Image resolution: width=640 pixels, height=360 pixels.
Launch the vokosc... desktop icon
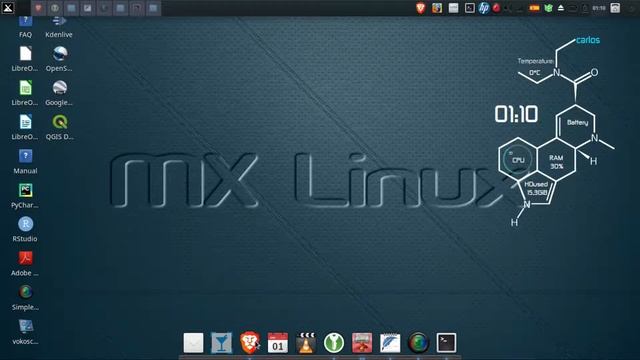tap(25, 332)
